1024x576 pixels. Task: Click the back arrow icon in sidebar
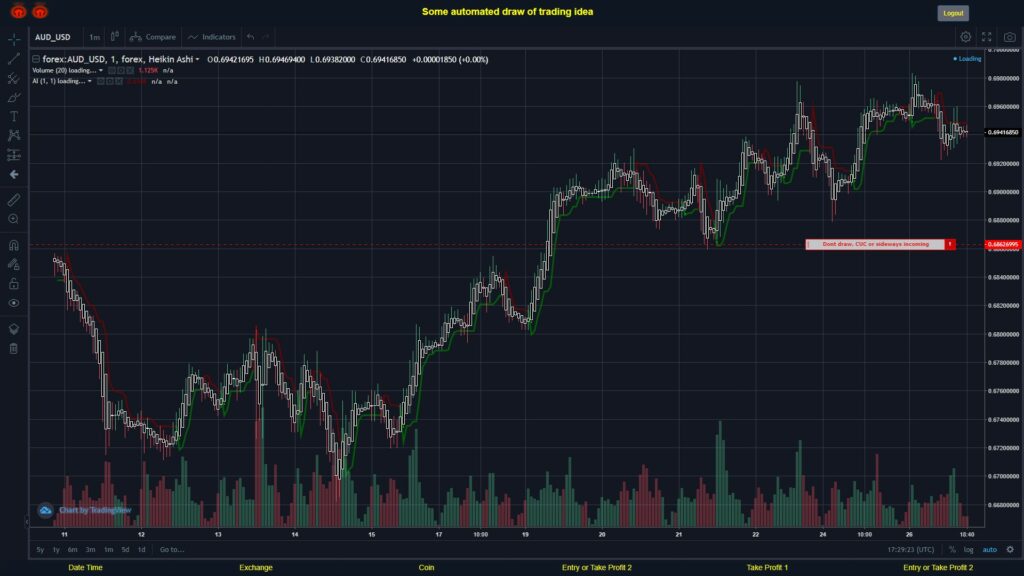(x=14, y=174)
